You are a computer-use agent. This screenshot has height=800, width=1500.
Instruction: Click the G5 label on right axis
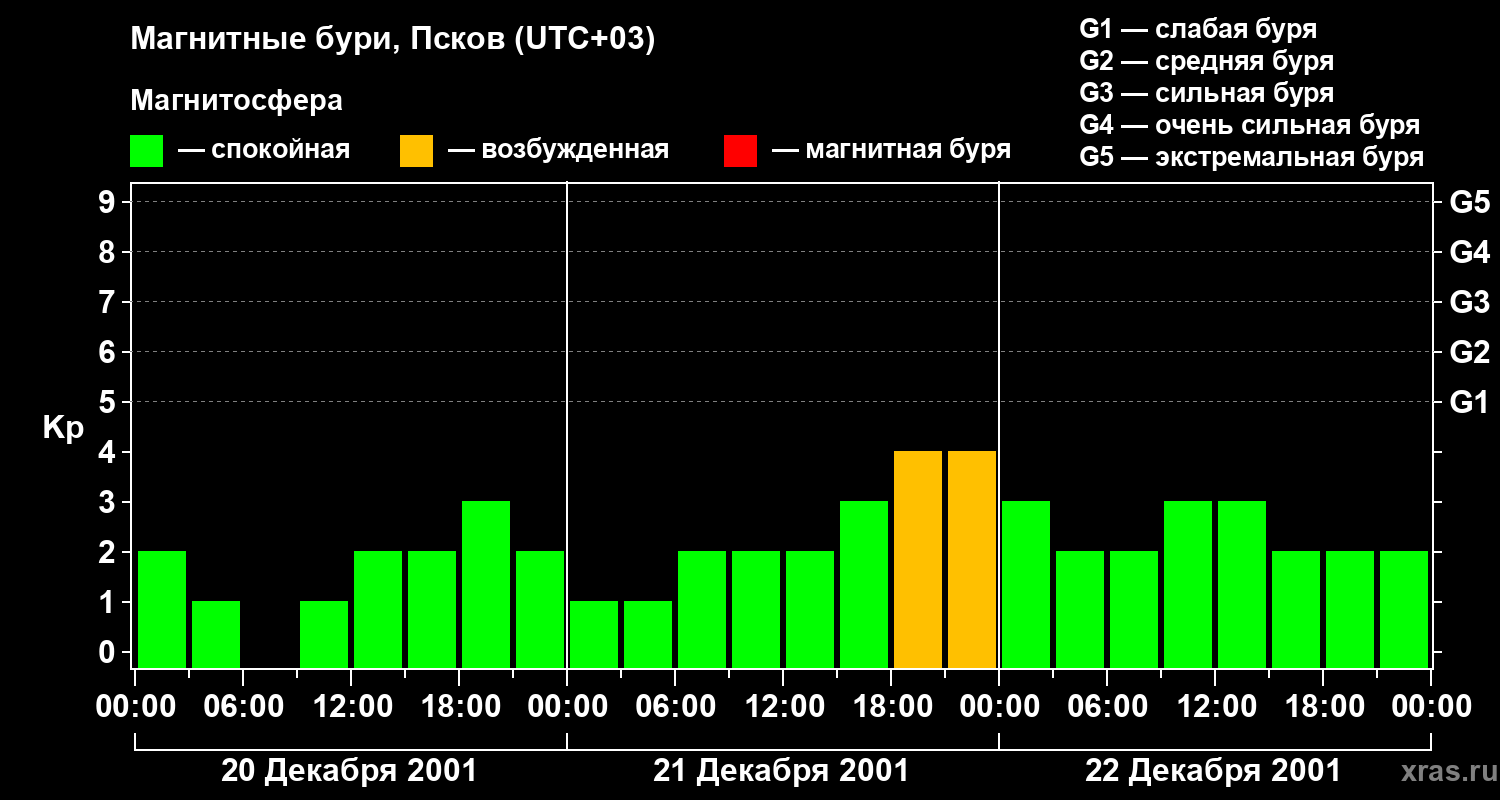[1469, 202]
